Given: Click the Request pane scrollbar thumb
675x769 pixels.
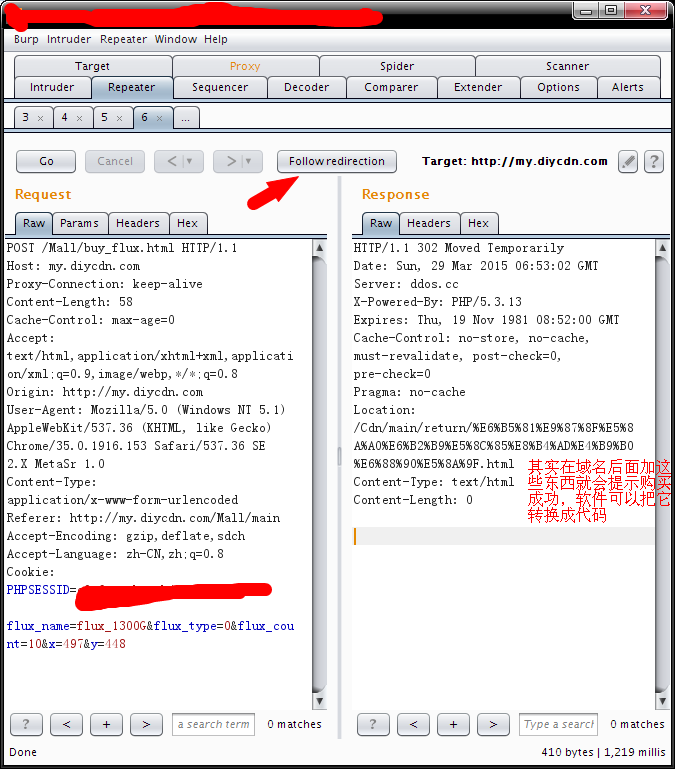Looking at the screenshot, I should pyautogui.click(x=319, y=473).
